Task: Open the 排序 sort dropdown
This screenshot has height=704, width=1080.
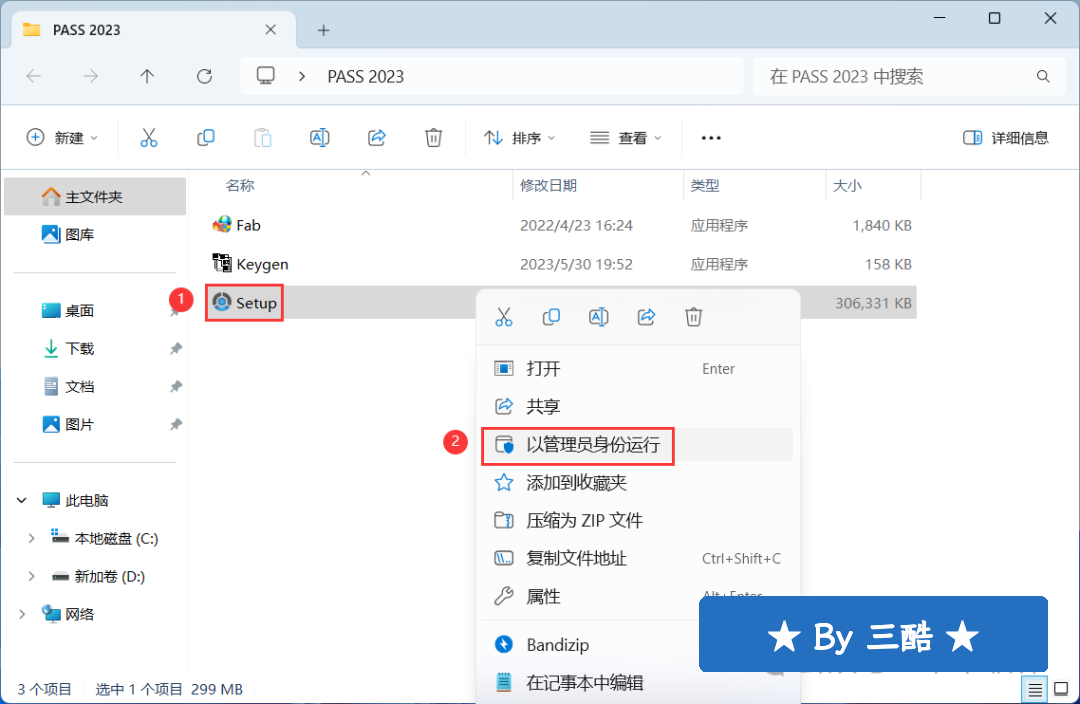Action: [x=520, y=138]
